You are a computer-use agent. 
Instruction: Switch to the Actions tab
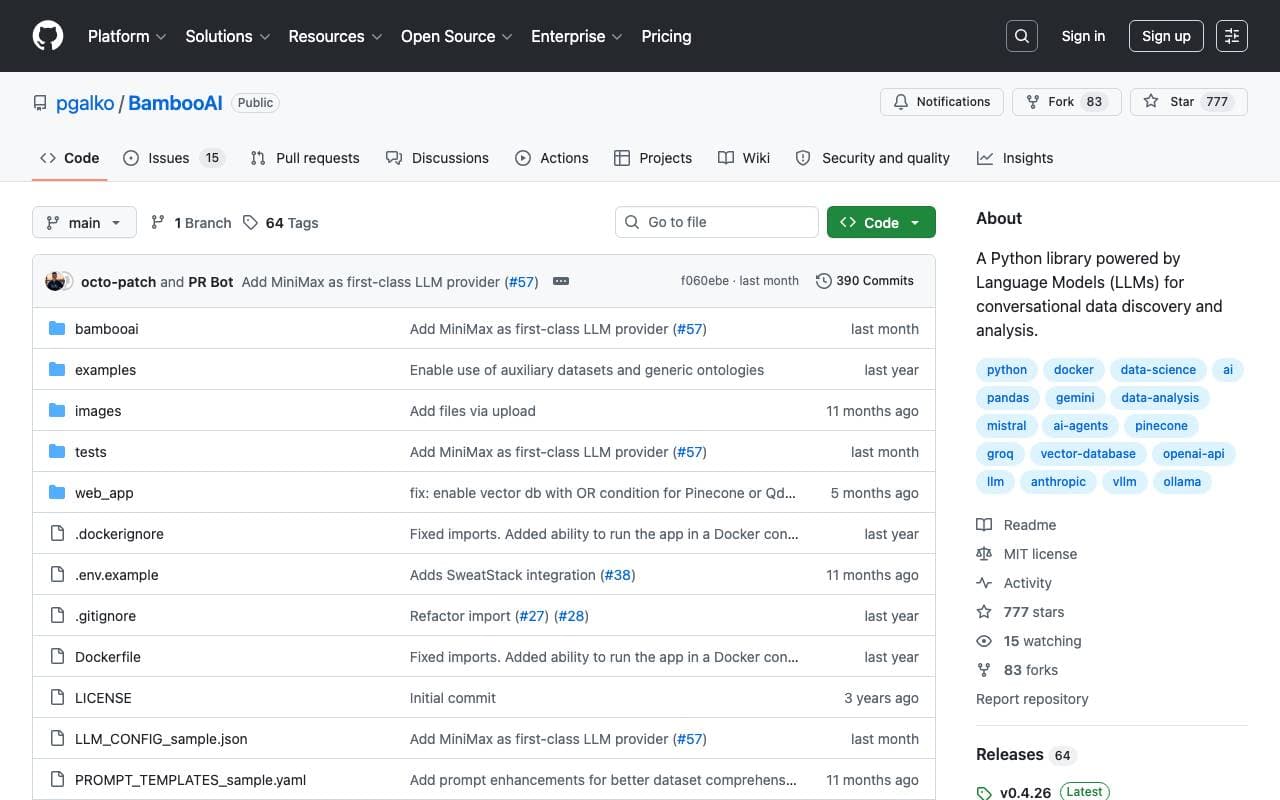click(551, 158)
